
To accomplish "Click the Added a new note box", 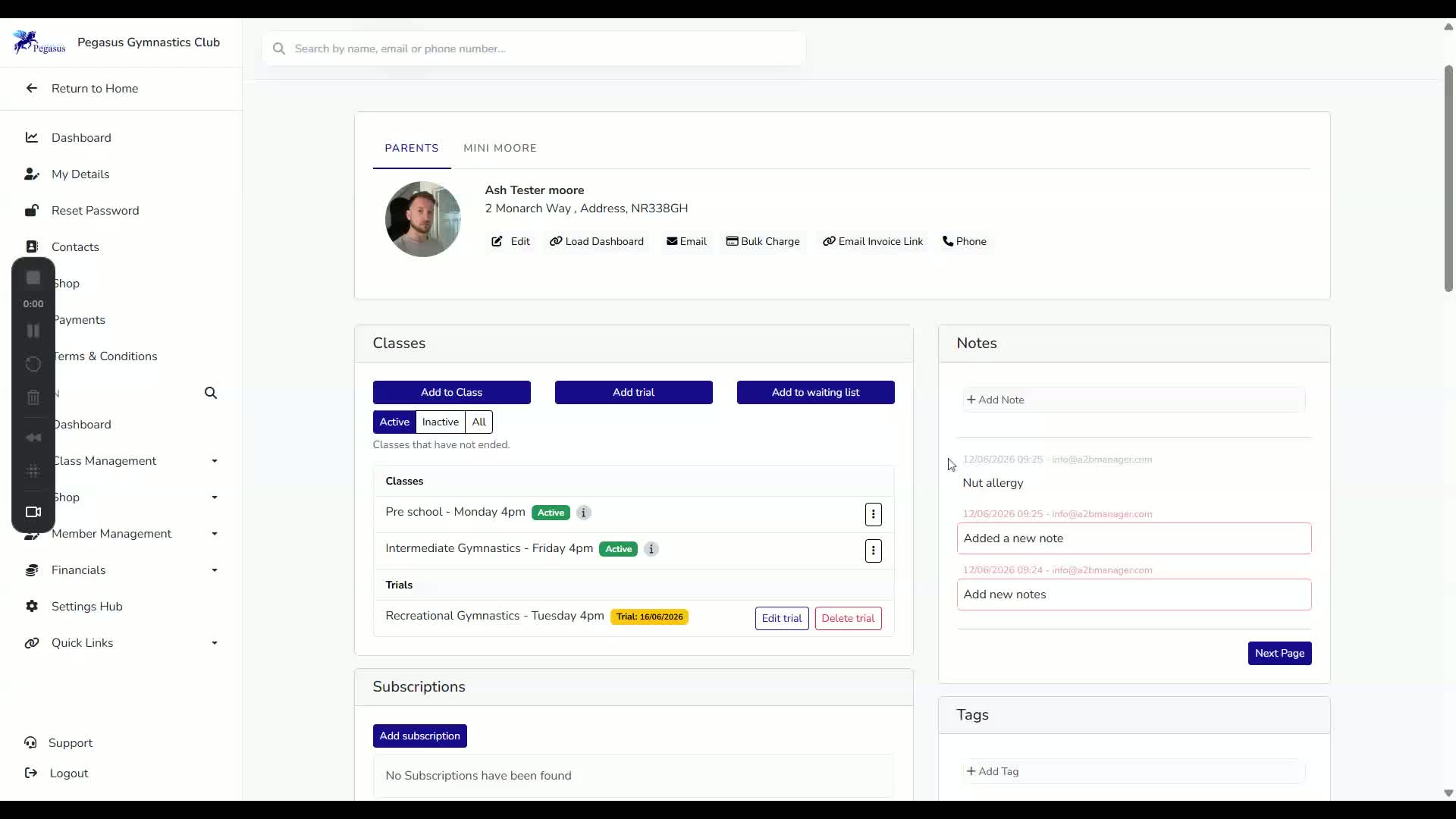I will (x=1134, y=538).
